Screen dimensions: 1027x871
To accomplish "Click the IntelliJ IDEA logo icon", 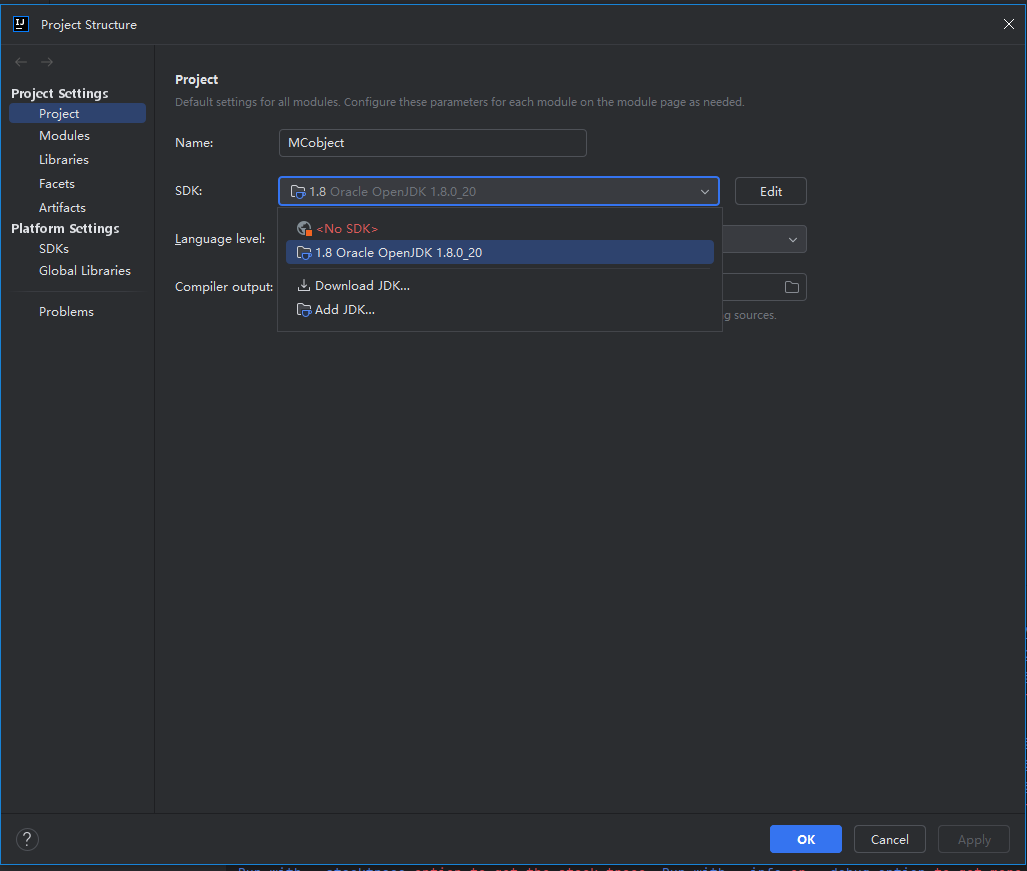I will (x=20, y=24).
